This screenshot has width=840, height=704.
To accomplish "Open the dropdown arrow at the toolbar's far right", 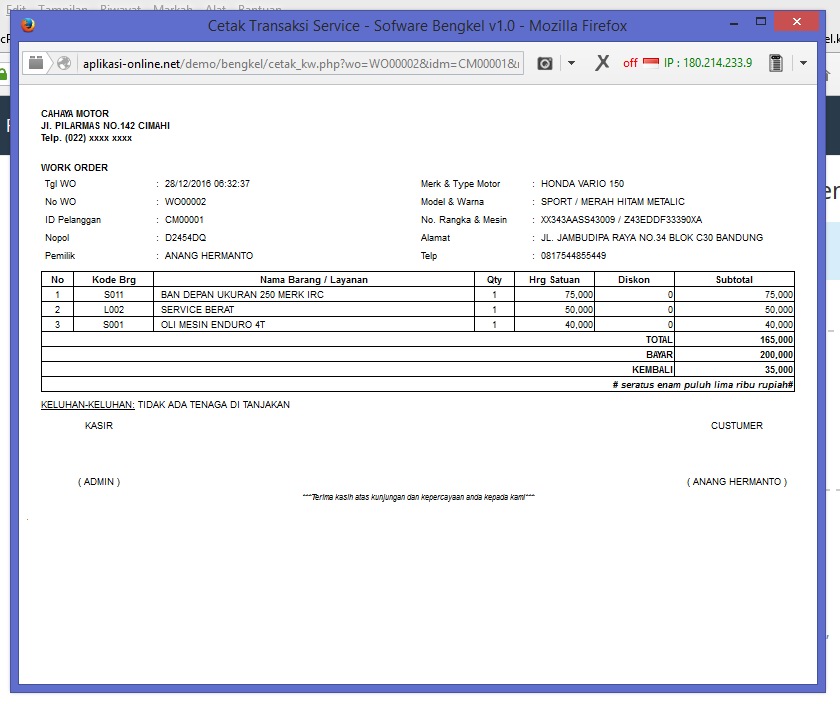I will coord(803,62).
